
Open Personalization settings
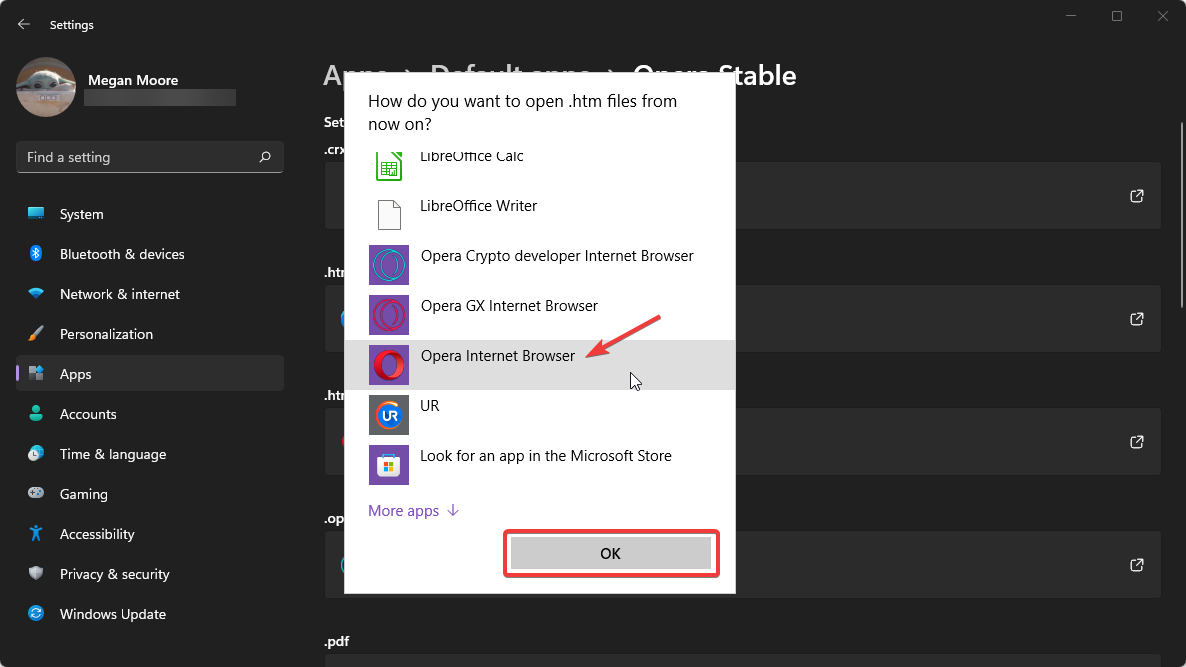pos(150,334)
